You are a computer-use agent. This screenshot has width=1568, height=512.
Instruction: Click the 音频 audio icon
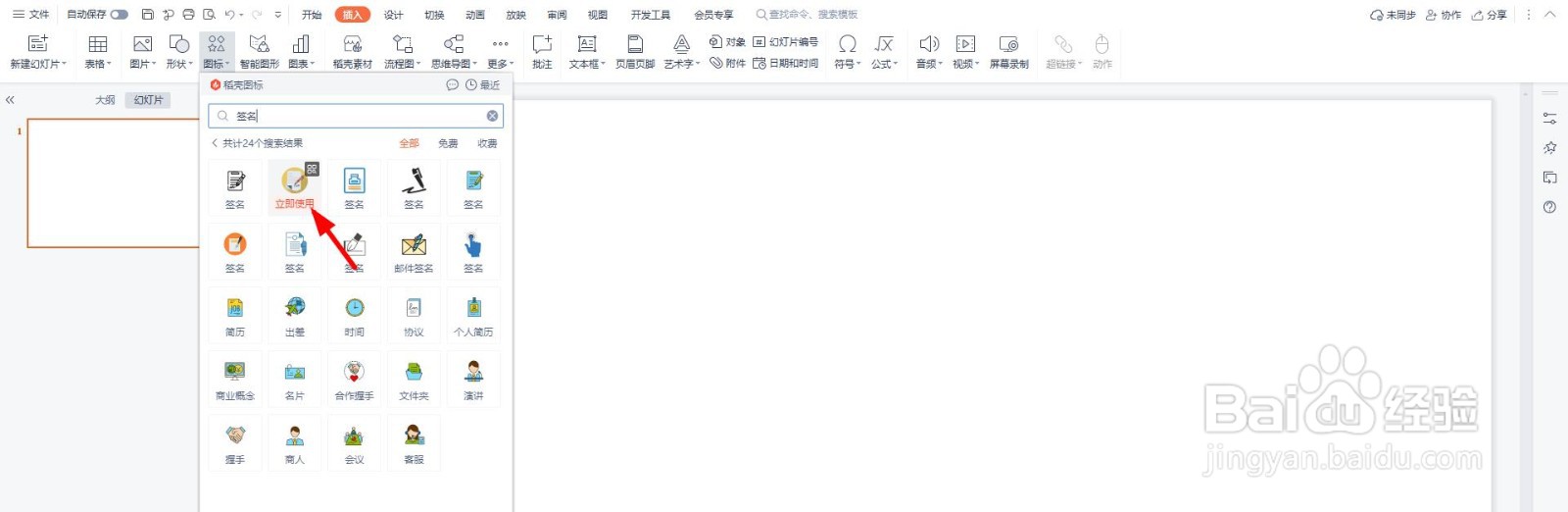(929, 44)
